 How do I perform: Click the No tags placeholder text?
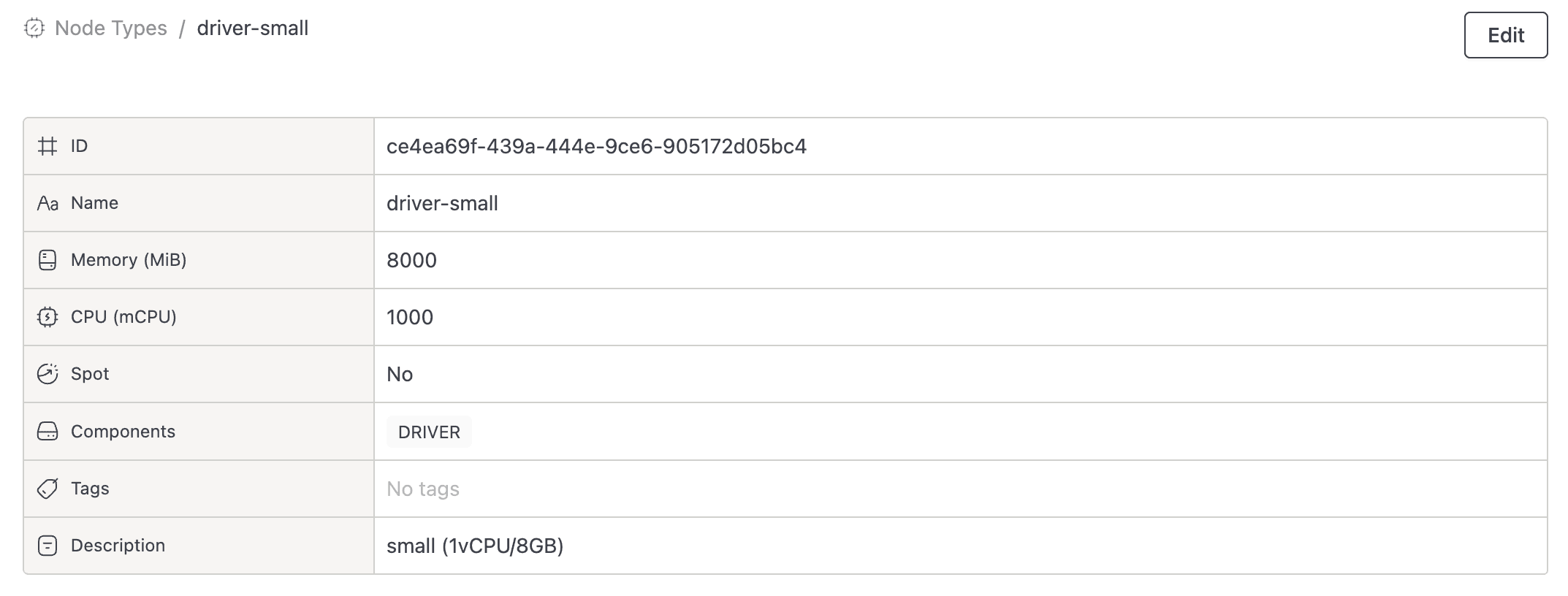click(423, 489)
